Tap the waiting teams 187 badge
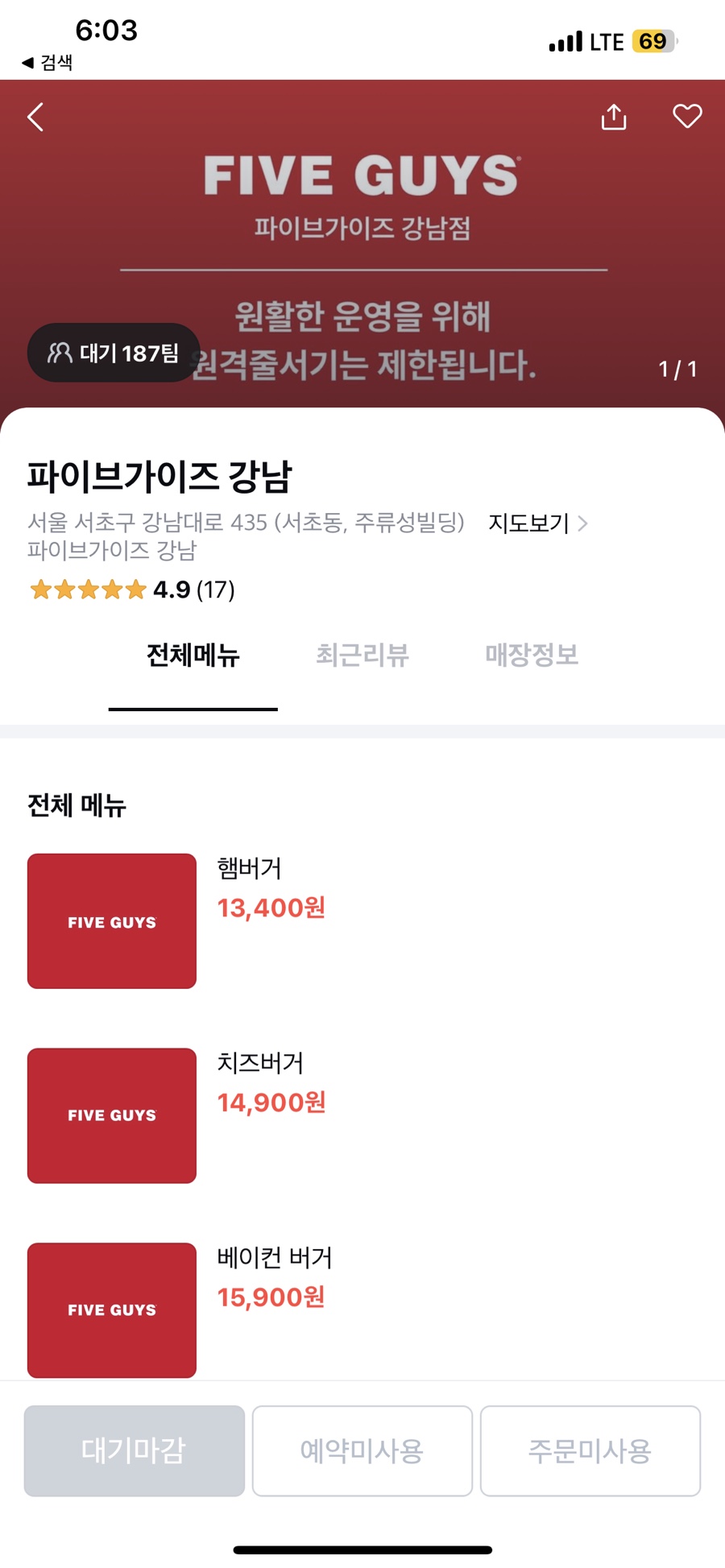Image resolution: width=725 pixels, height=1568 pixels. click(x=114, y=353)
